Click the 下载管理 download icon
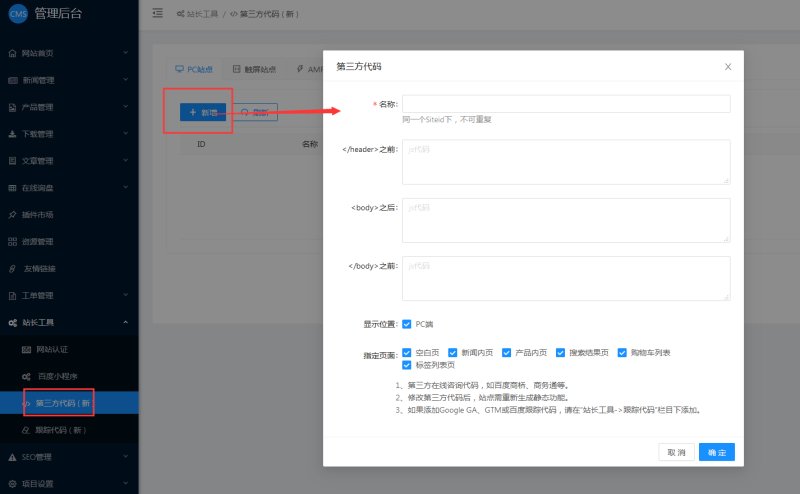800x494 pixels. tap(12, 134)
